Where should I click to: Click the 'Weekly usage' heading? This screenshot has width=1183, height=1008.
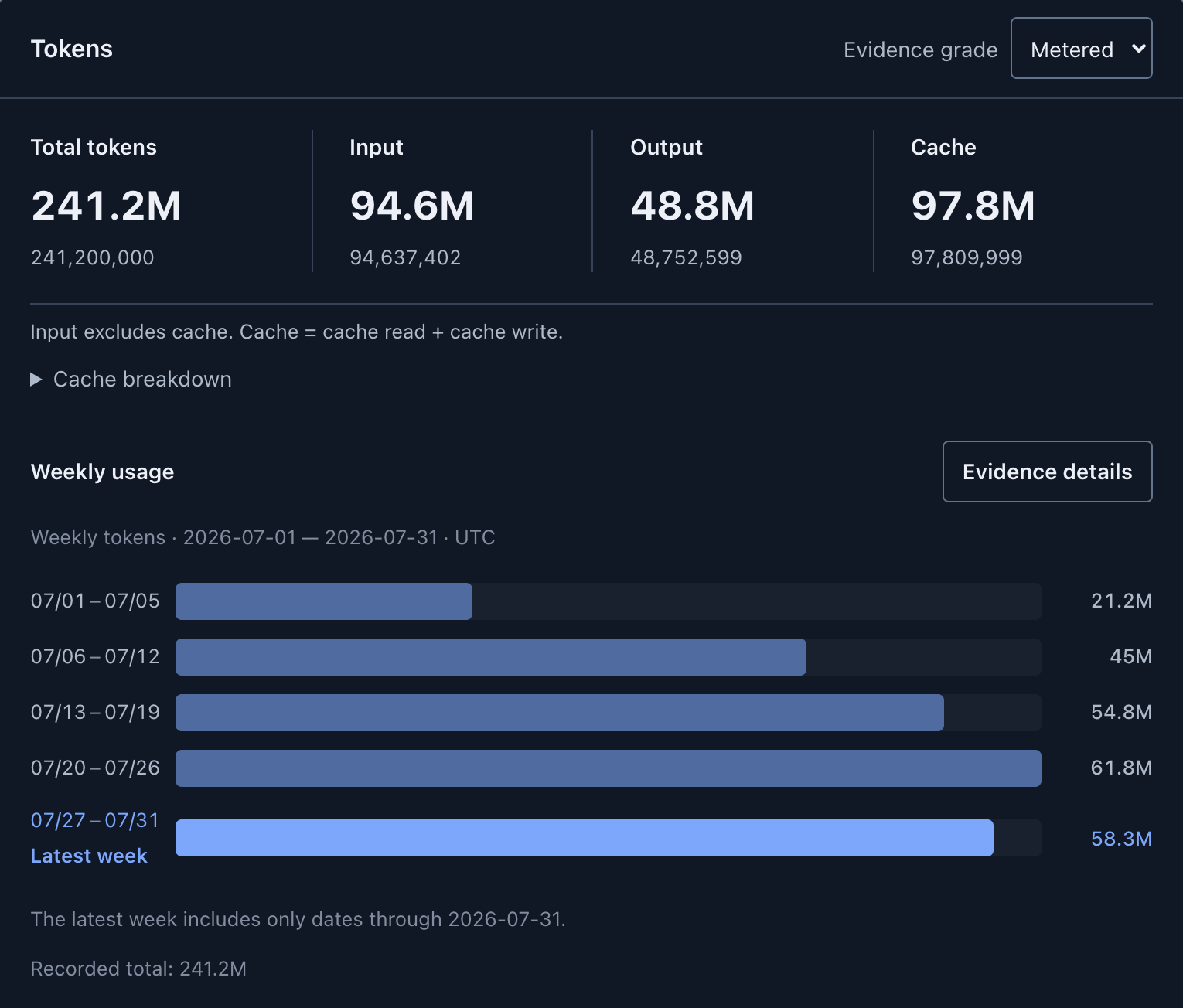click(102, 472)
